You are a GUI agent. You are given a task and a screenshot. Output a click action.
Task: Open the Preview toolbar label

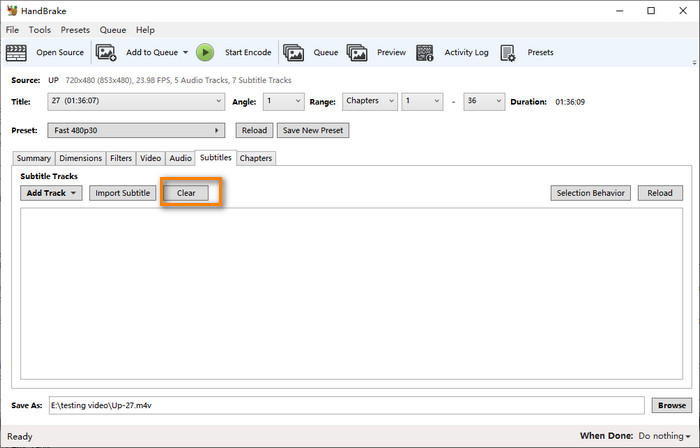pos(391,52)
